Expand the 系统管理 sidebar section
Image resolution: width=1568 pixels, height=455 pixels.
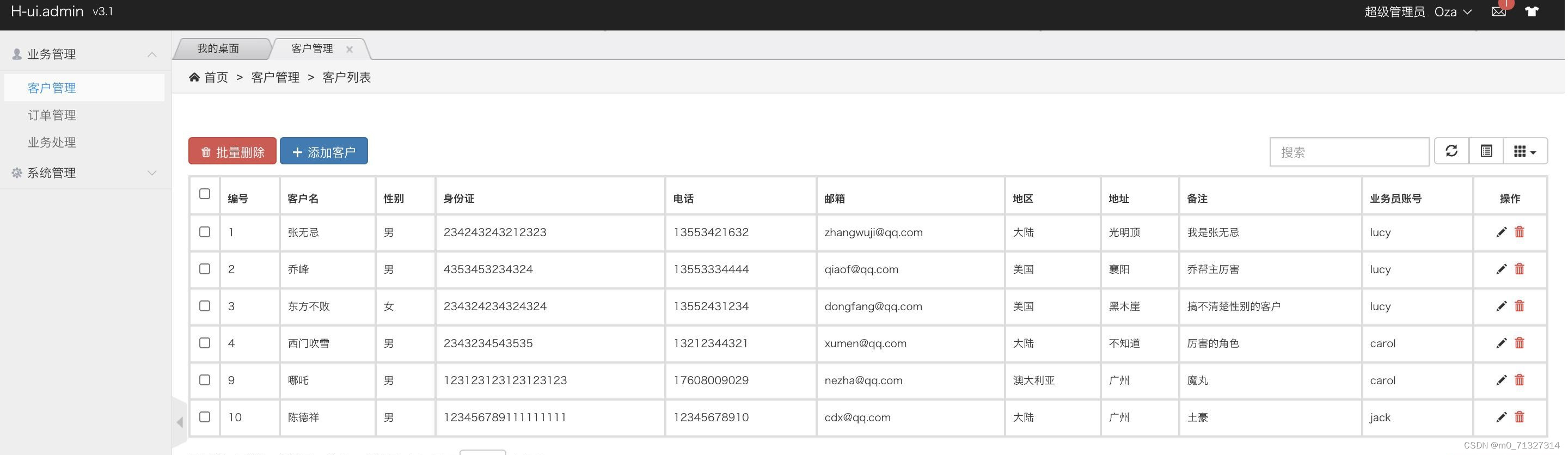(x=86, y=174)
